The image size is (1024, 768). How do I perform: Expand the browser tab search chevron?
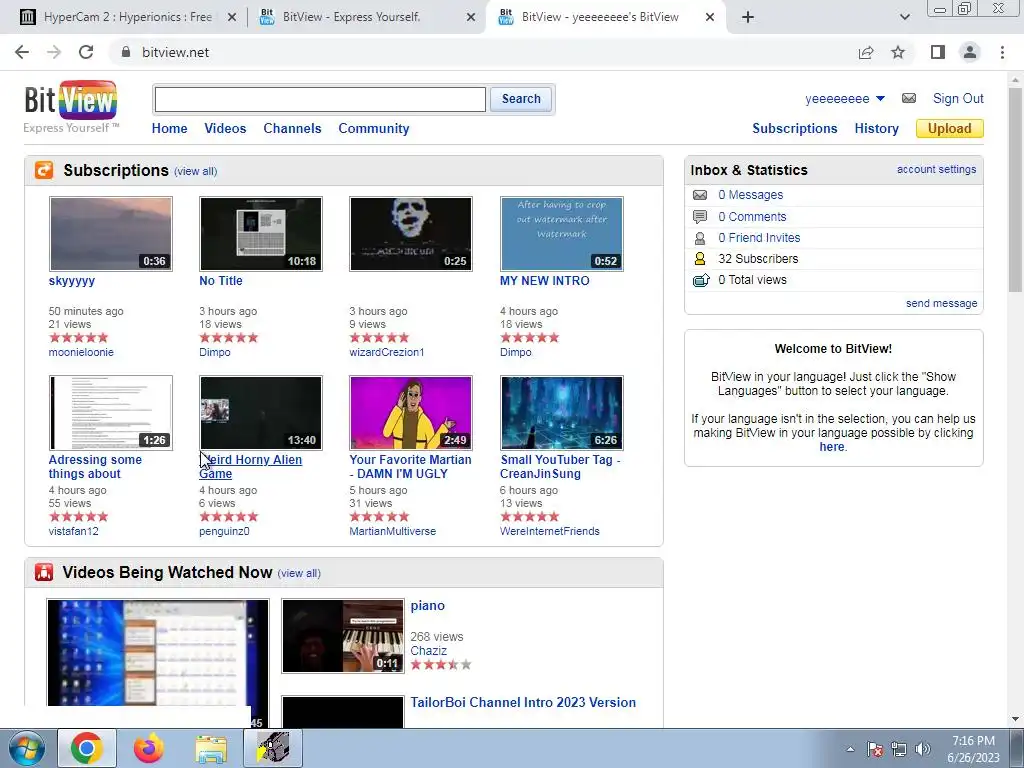click(x=904, y=17)
